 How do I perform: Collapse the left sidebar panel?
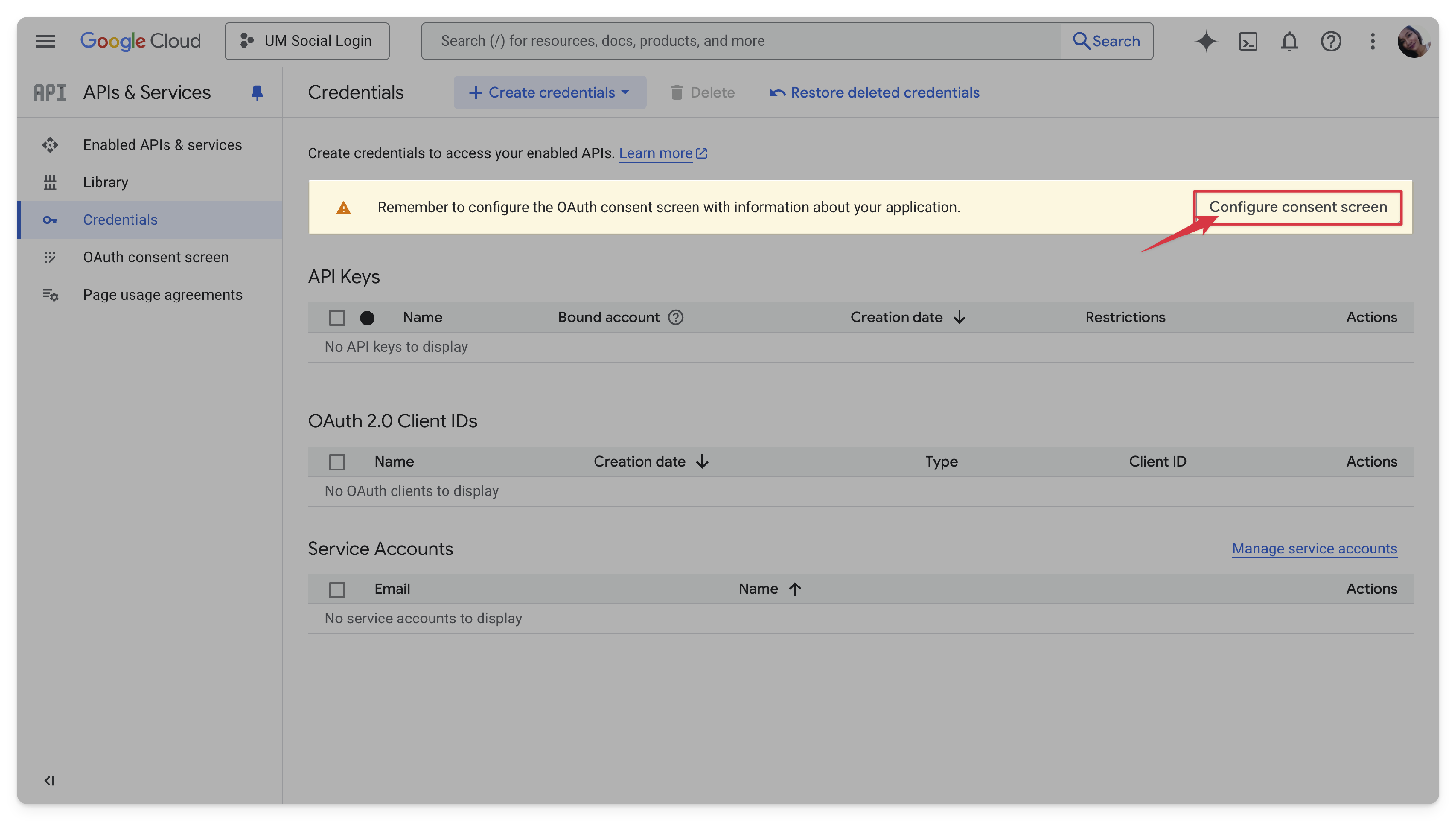coord(49,780)
